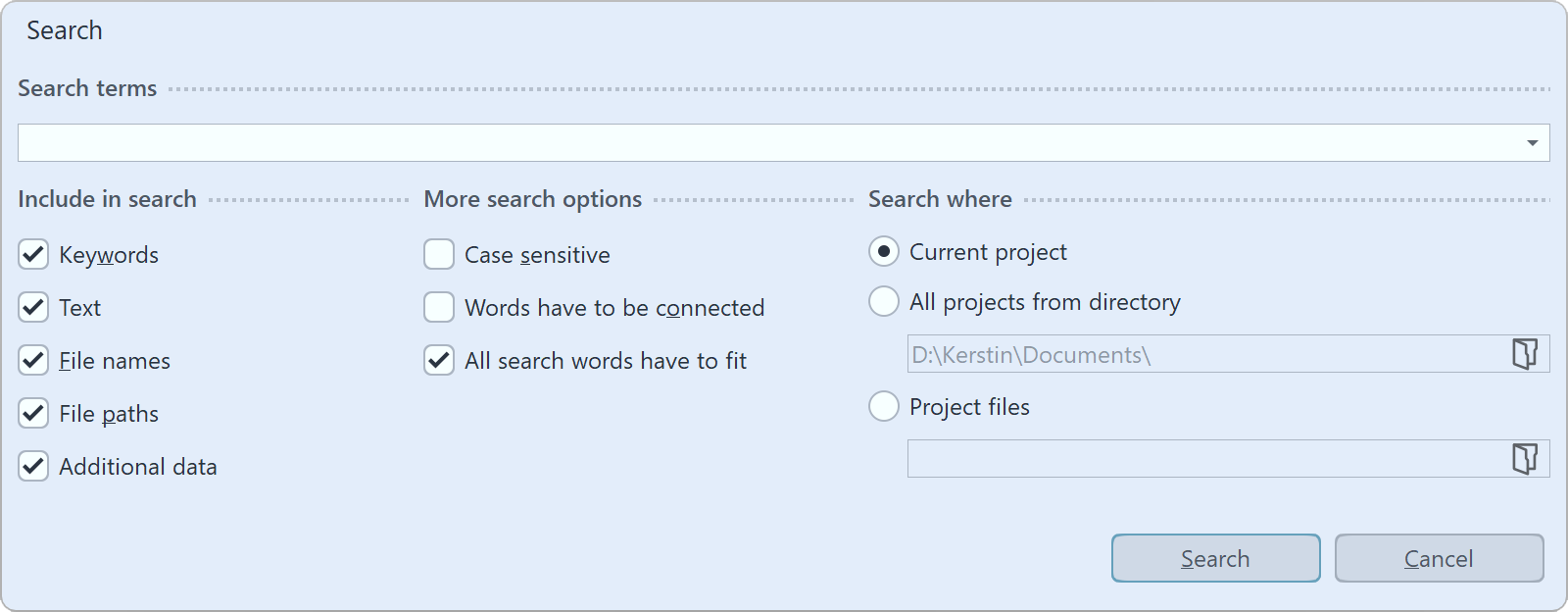Click the Search where section header
Viewport: 1568px width, 612px height.
click(939, 198)
